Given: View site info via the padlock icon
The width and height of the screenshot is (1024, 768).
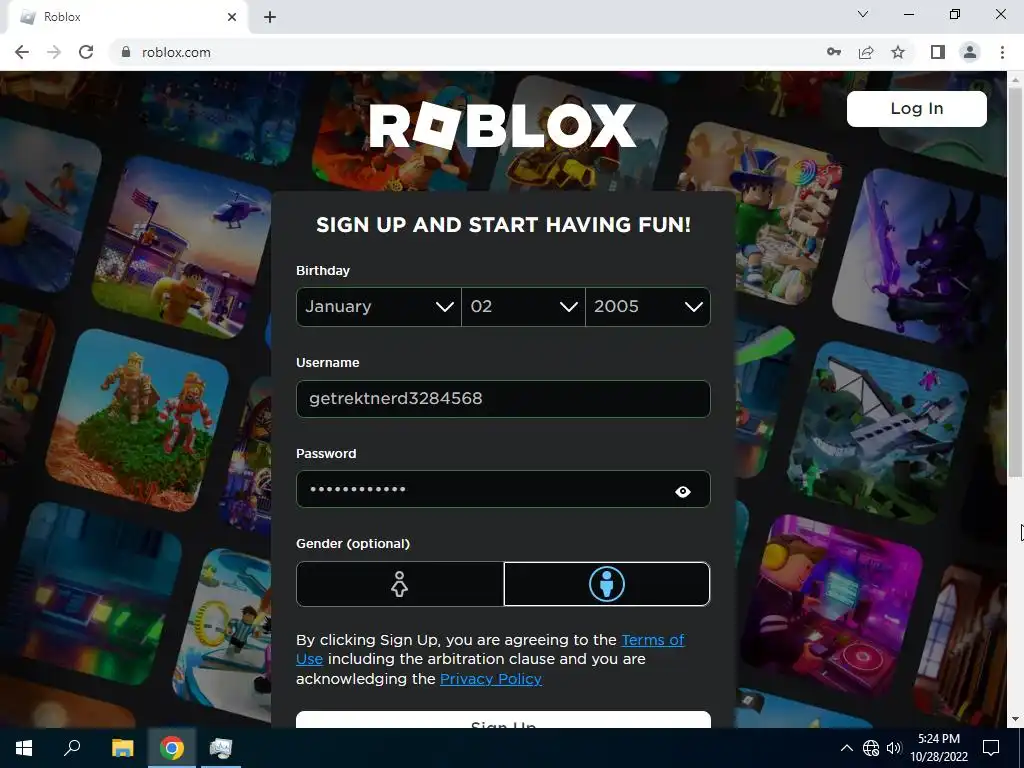Looking at the screenshot, I should pyautogui.click(x=126, y=52).
